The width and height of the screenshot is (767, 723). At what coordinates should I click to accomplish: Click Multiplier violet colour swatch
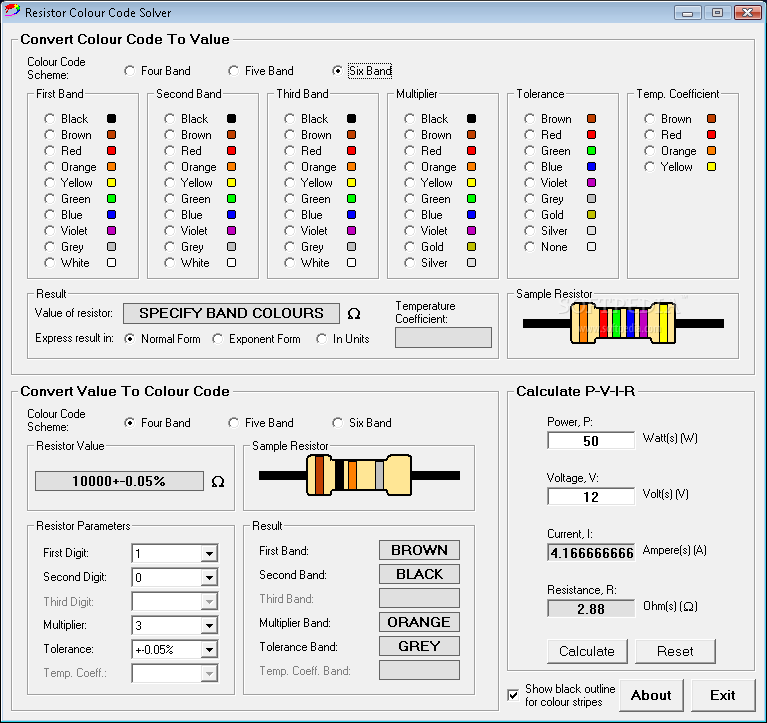click(472, 230)
